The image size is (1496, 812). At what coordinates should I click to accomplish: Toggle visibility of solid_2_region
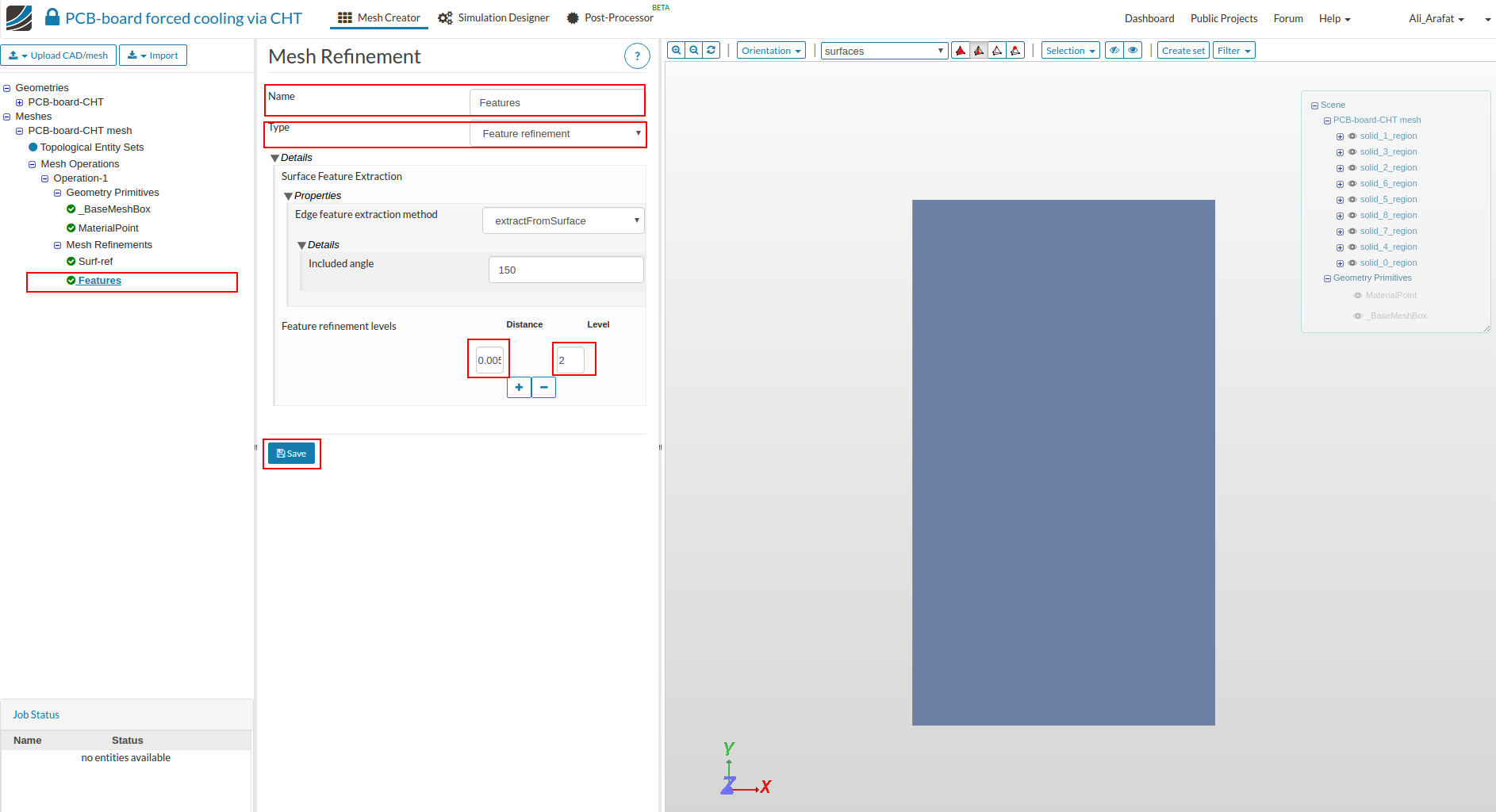click(x=1352, y=168)
